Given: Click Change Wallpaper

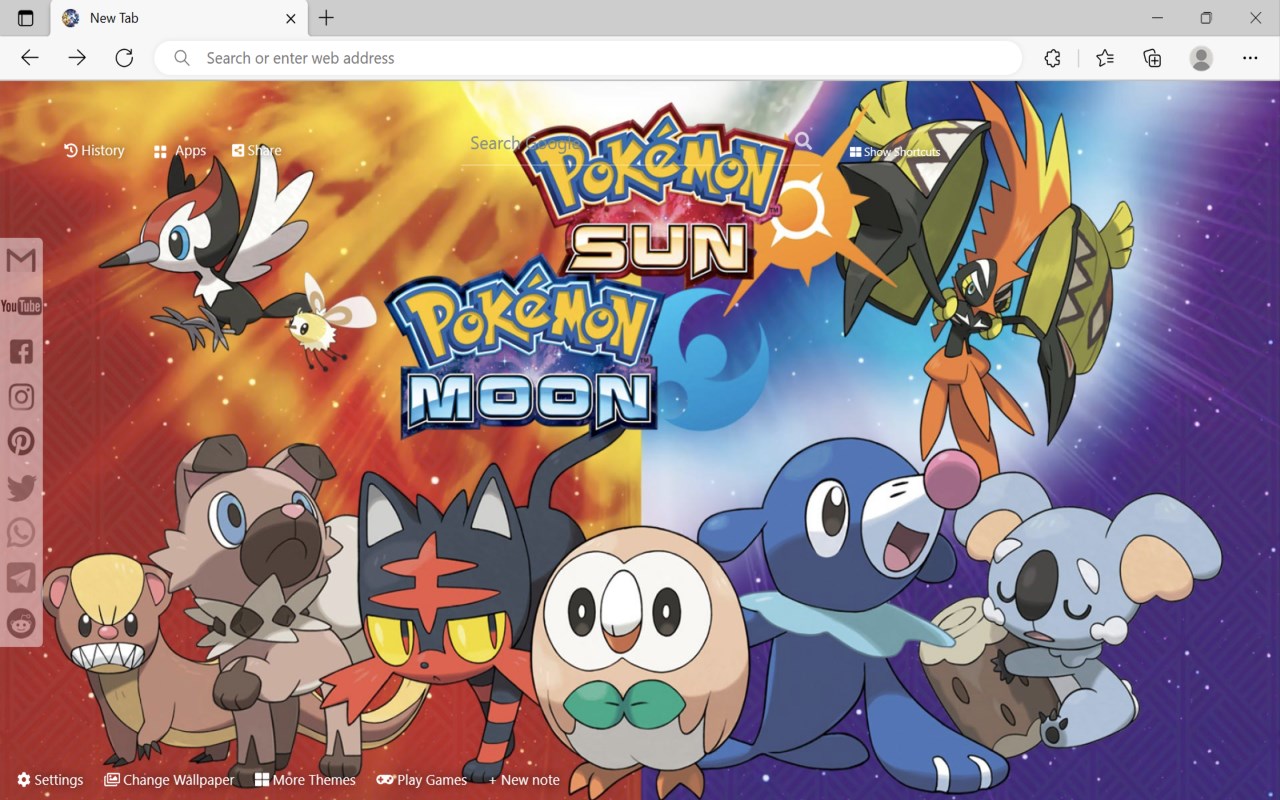Looking at the screenshot, I should [169, 780].
